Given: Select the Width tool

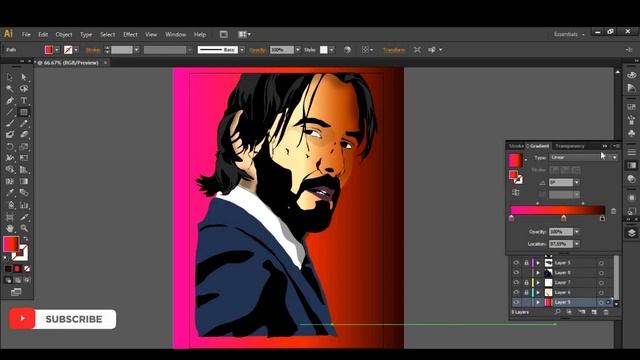Looking at the screenshot, I should pyautogui.click(x=10, y=158).
